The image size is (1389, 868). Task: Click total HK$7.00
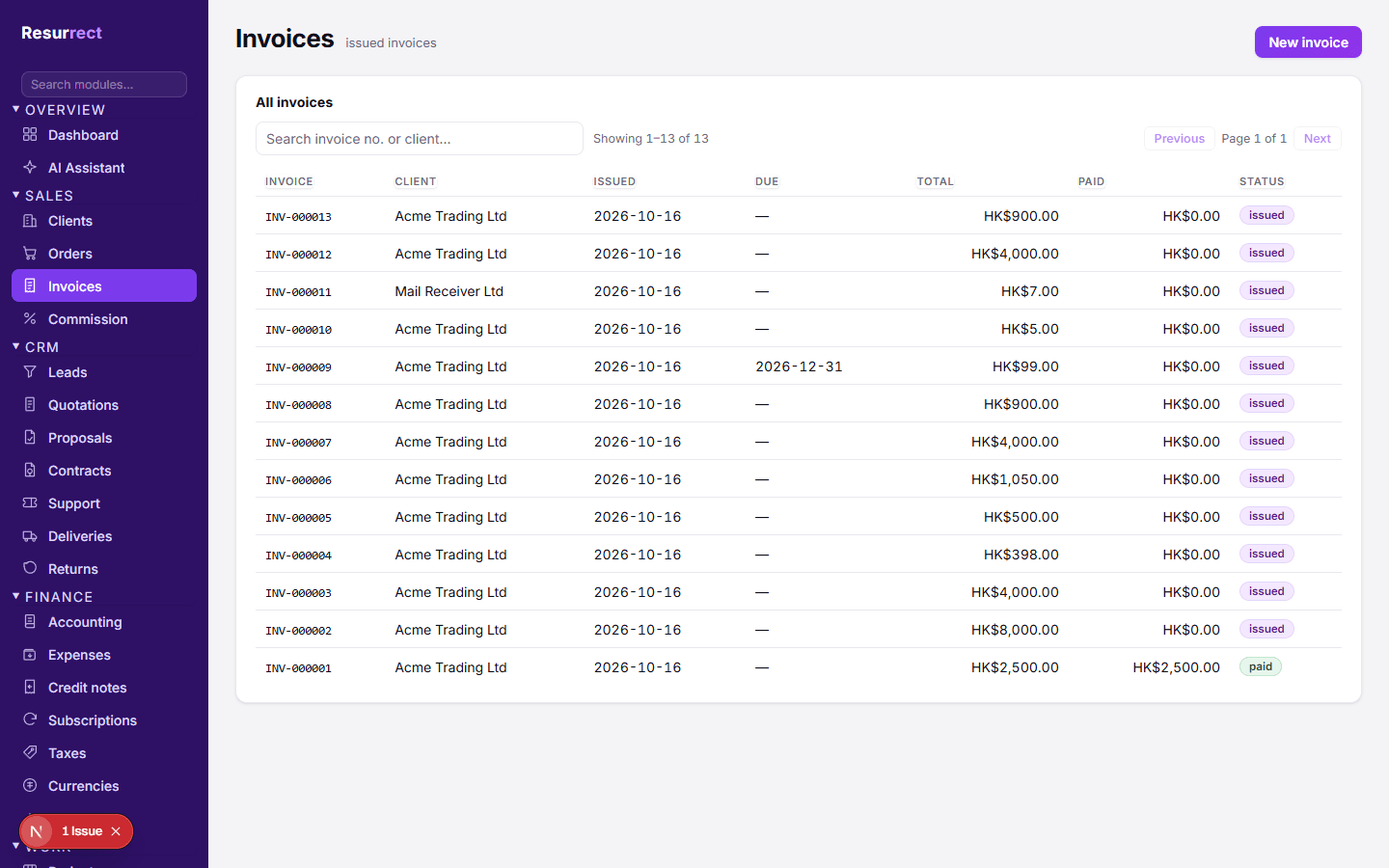click(1030, 291)
